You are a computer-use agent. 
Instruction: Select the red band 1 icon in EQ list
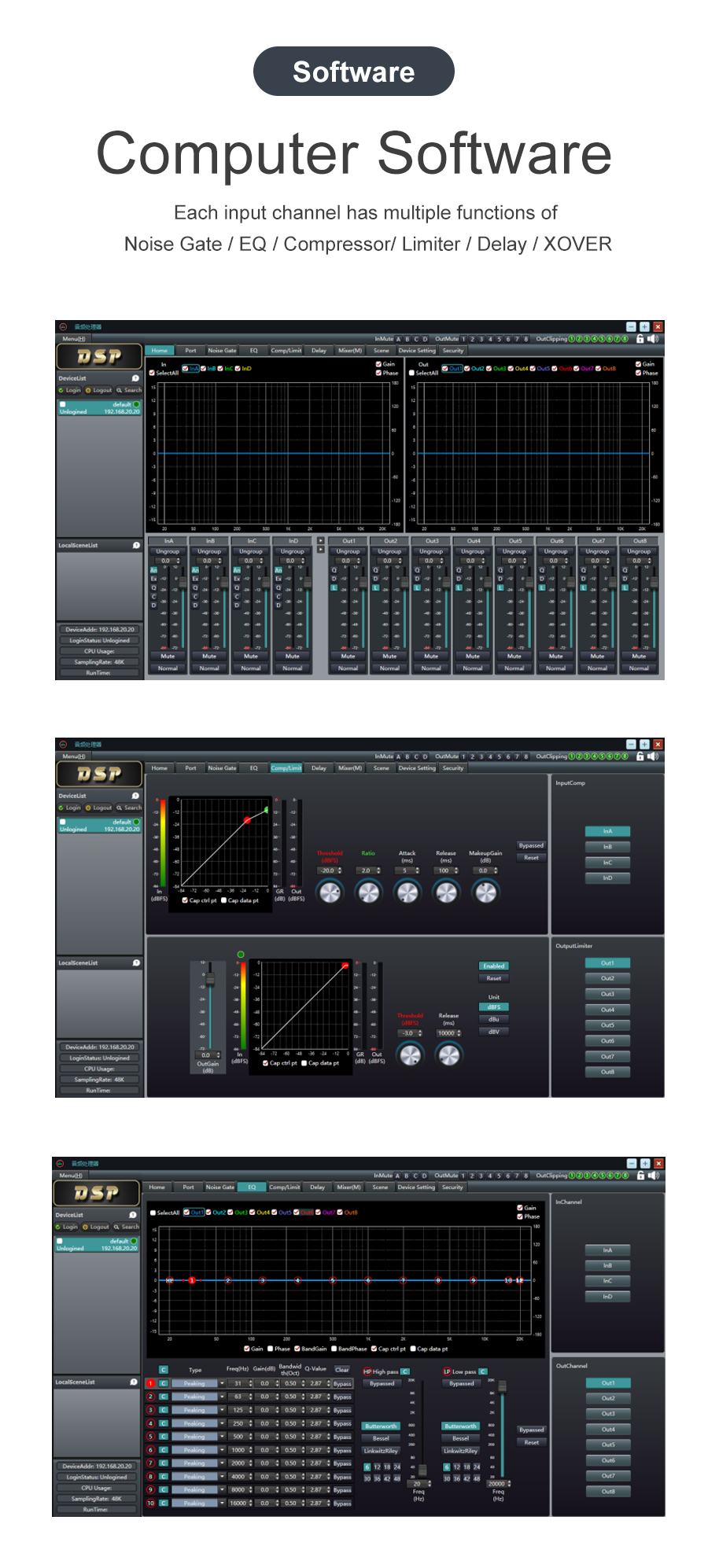click(150, 1383)
